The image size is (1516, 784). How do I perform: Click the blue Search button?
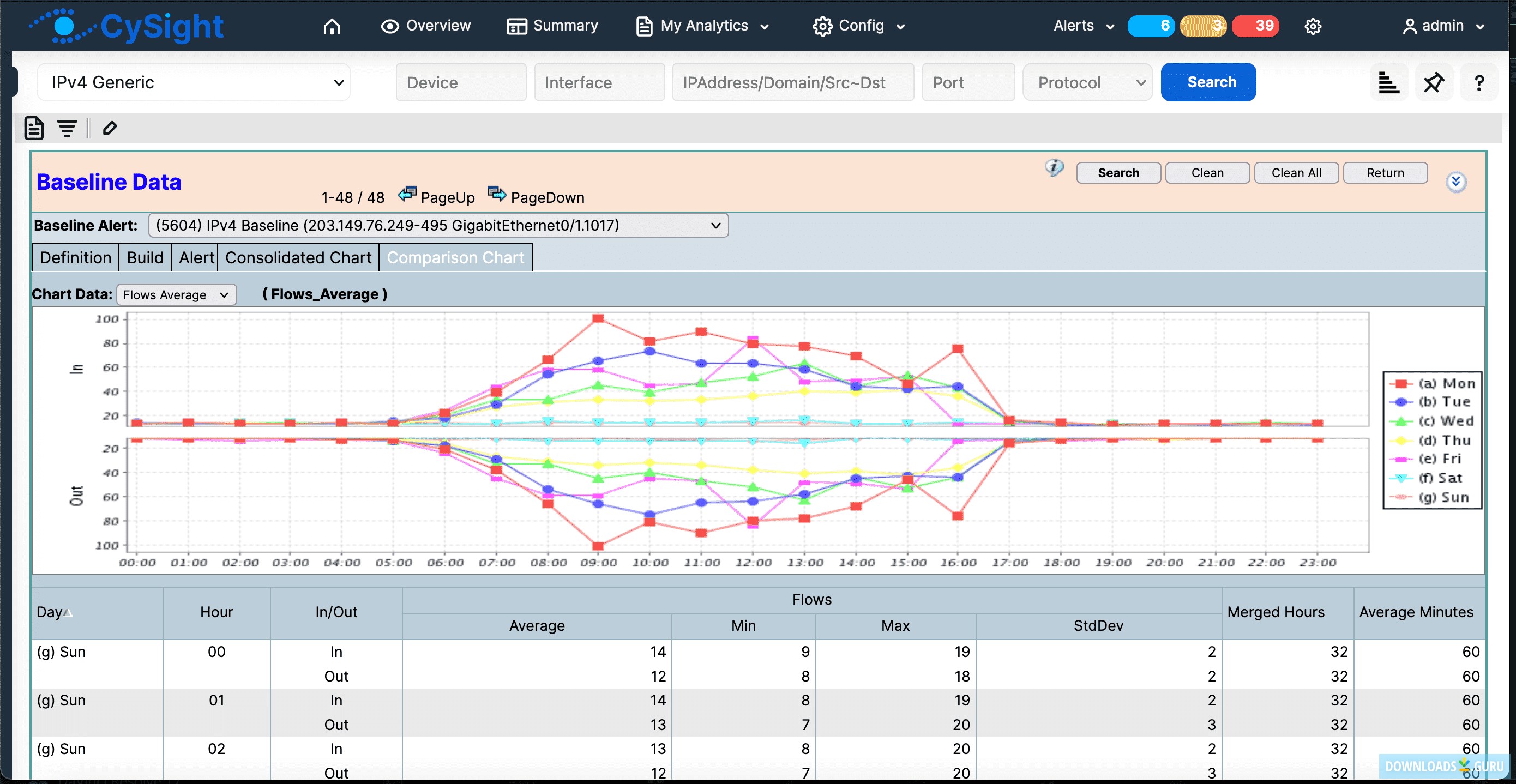1208,82
